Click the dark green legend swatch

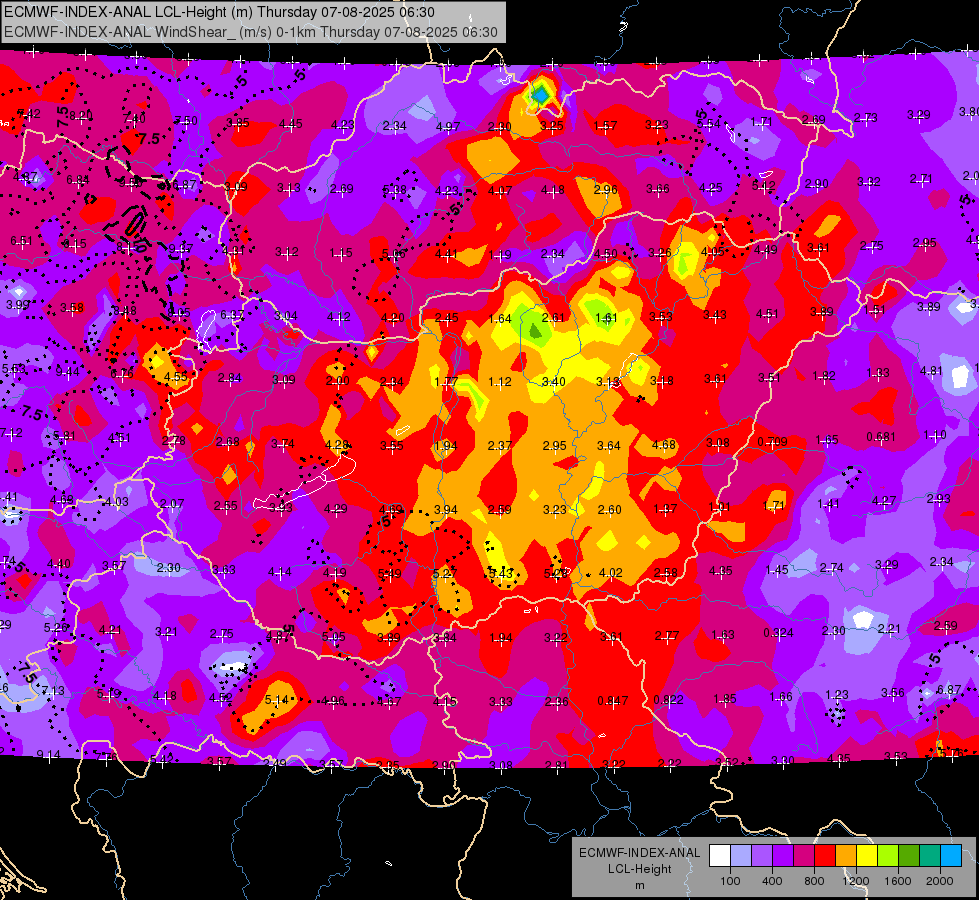[908, 856]
